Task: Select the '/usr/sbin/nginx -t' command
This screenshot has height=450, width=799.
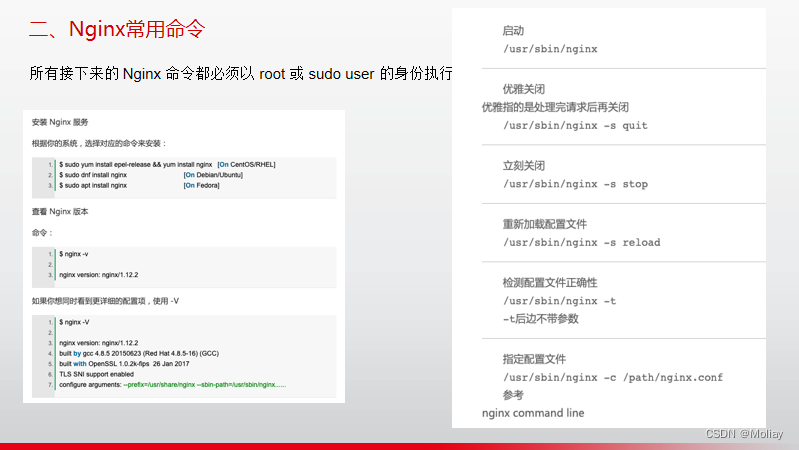Action: (x=560, y=301)
